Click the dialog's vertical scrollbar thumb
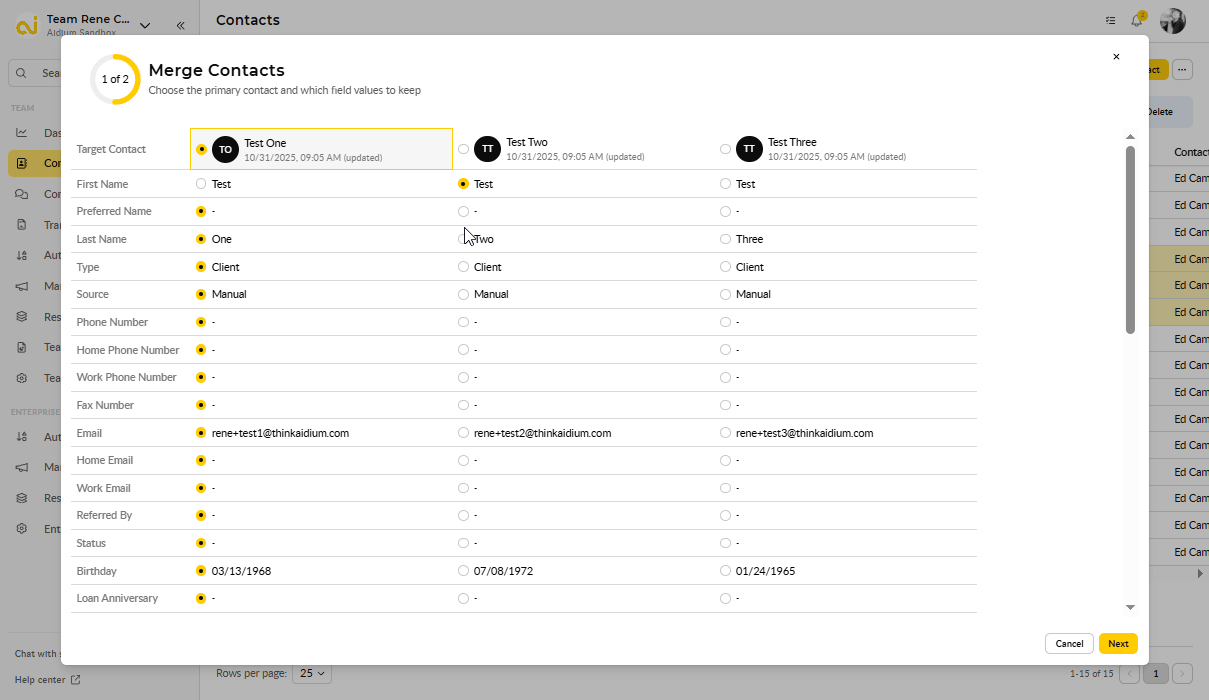The image size is (1209, 700). pyautogui.click(x=1130, y=240)
